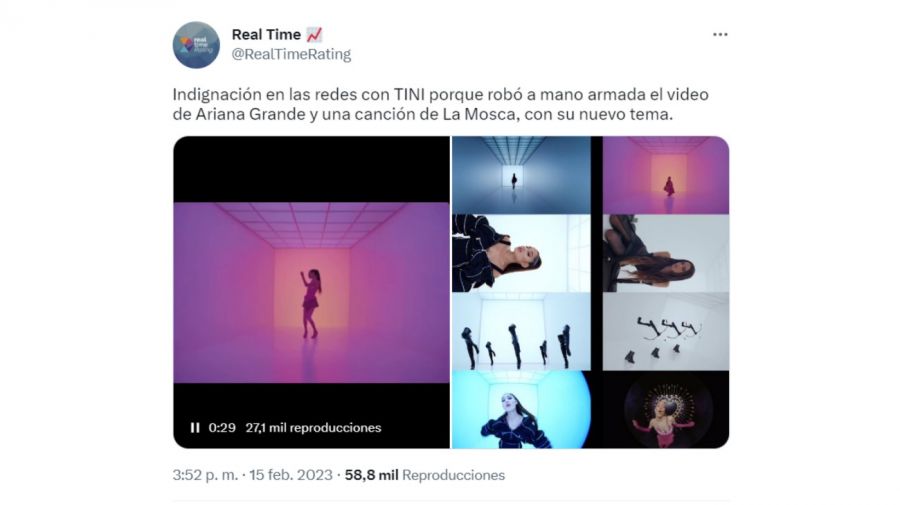Click the Real Time profile avatar
Image resolution: width=900 pixels, height=505 pixels.
(196, 45)
